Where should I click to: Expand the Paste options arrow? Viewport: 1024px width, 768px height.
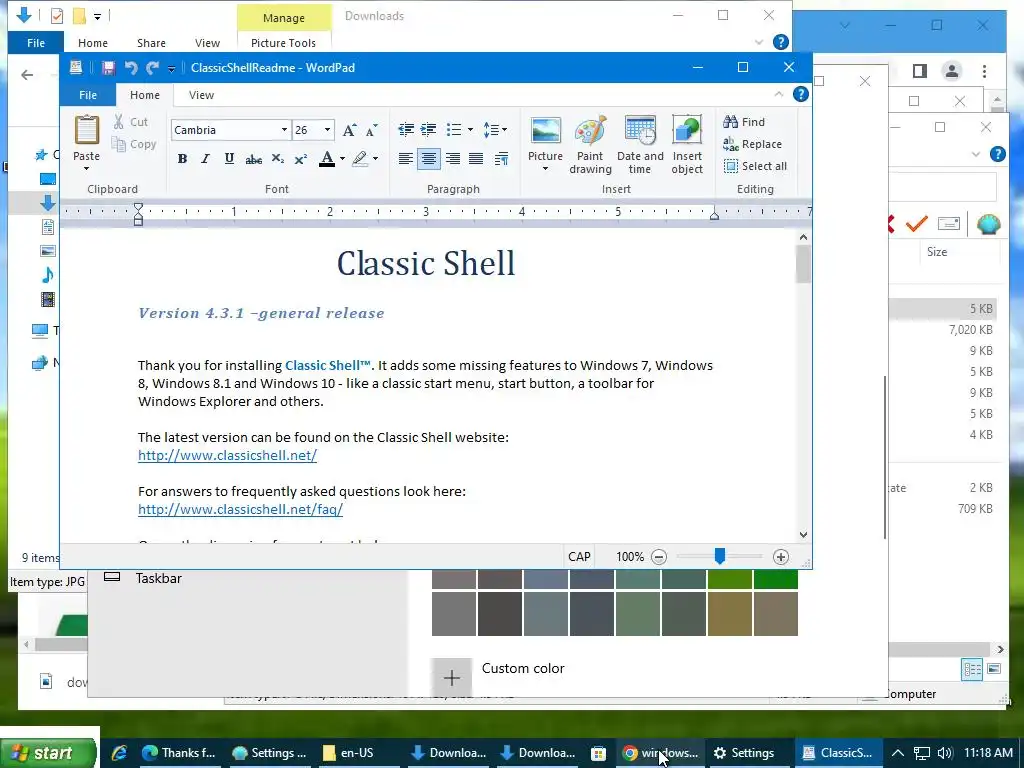click(86, 168)
